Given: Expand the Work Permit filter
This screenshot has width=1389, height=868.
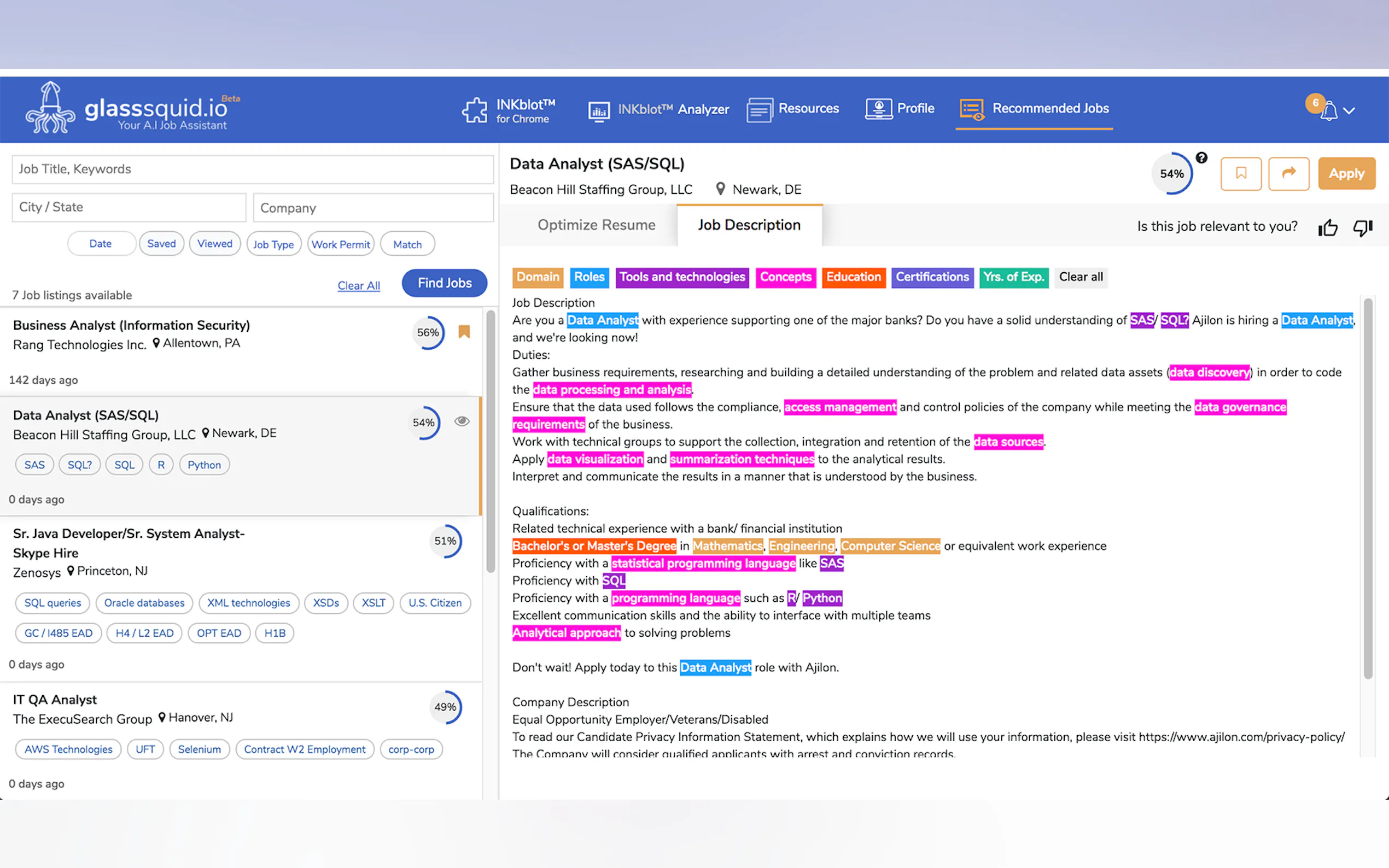Looking at the screenshot, I should click(341, 244).
